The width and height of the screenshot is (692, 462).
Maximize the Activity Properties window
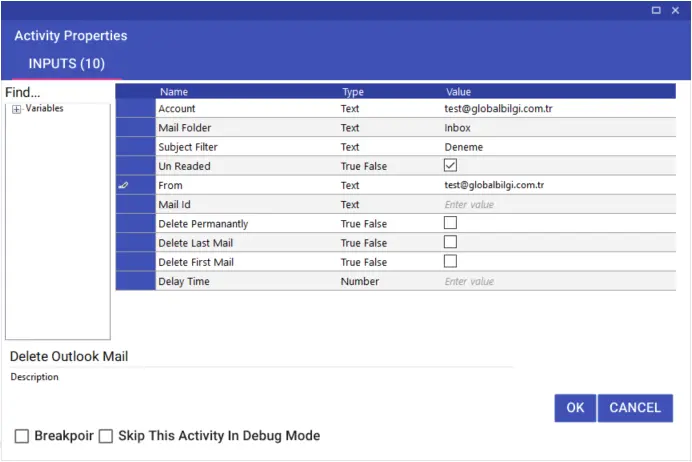[656, 10]
